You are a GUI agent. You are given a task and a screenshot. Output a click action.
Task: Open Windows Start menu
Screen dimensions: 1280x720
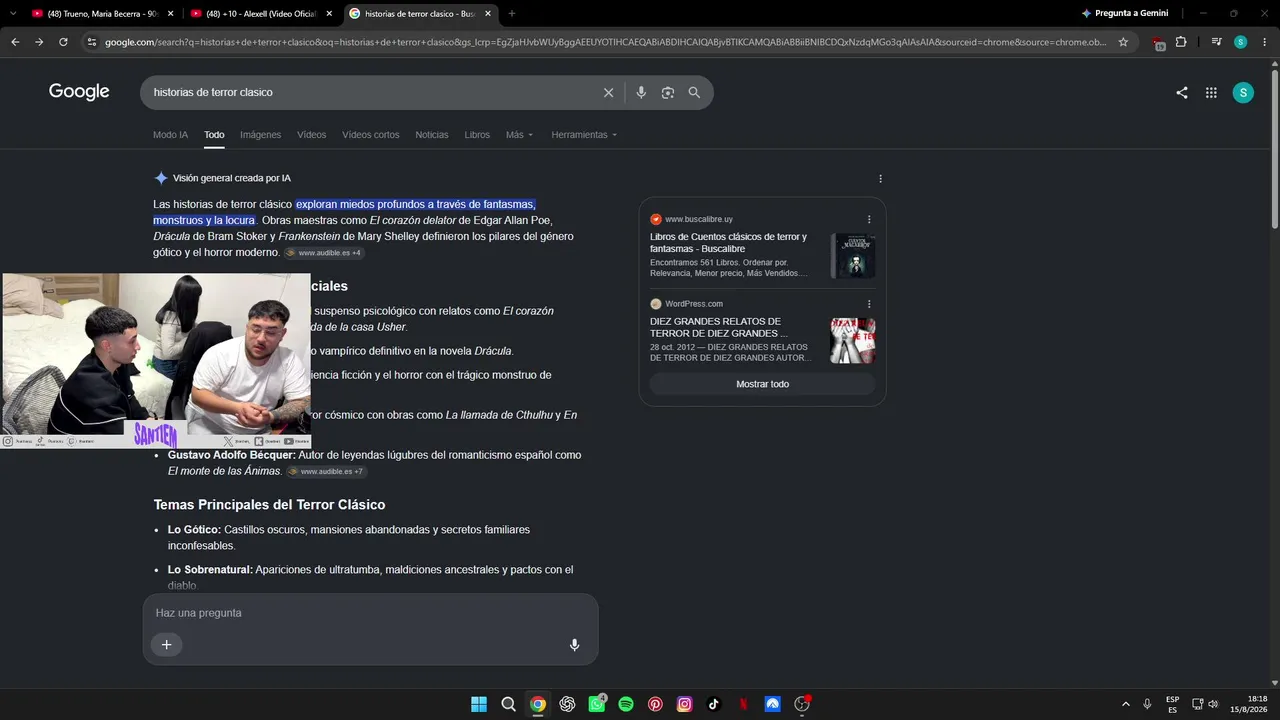(479, 704)
